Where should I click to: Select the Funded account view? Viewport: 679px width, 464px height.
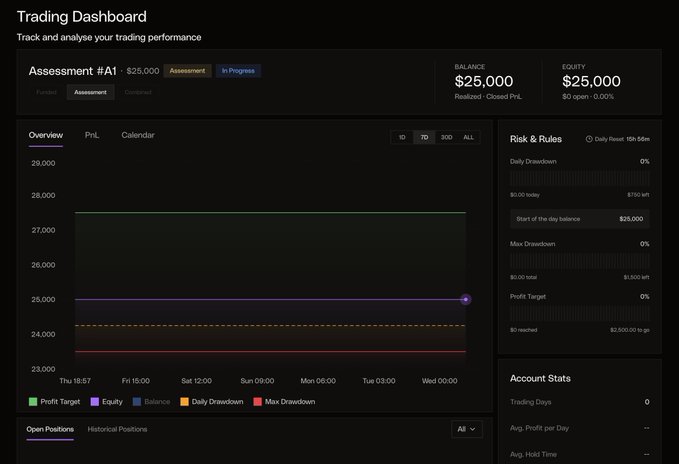click(x=46, y=92)
